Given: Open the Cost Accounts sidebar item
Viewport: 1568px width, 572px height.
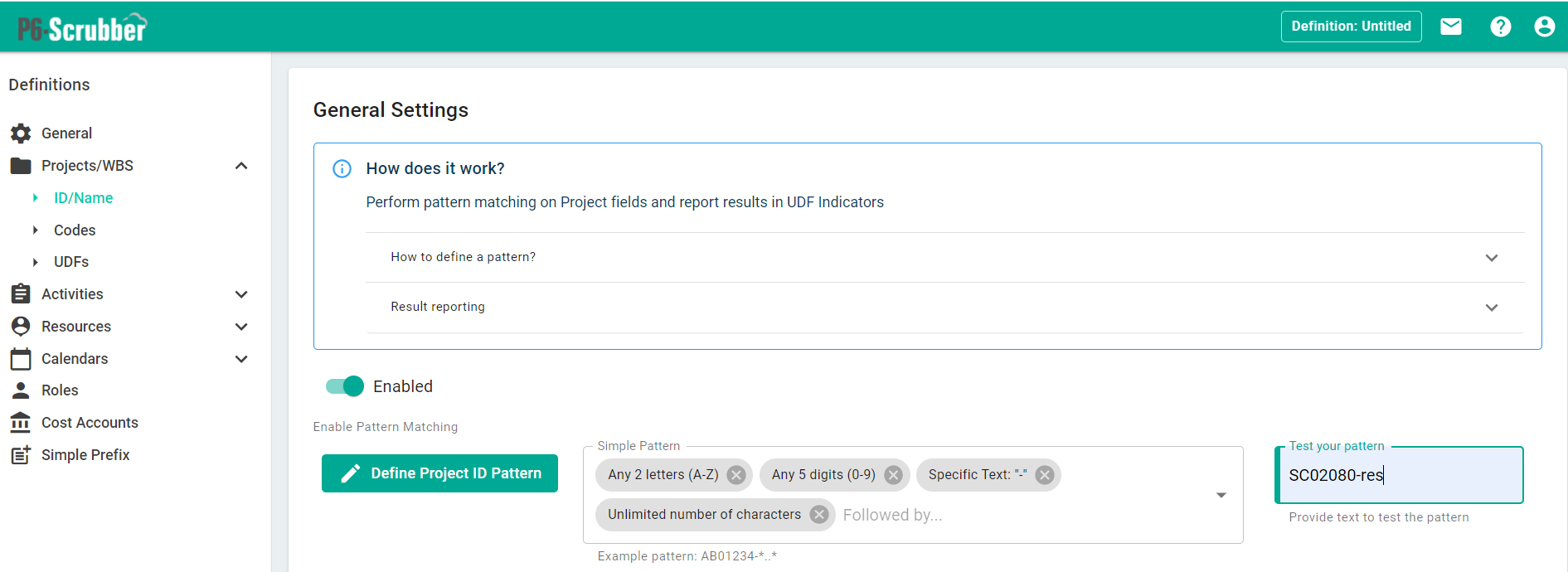Looking at the screenshot, I should (x=90, y=423).
